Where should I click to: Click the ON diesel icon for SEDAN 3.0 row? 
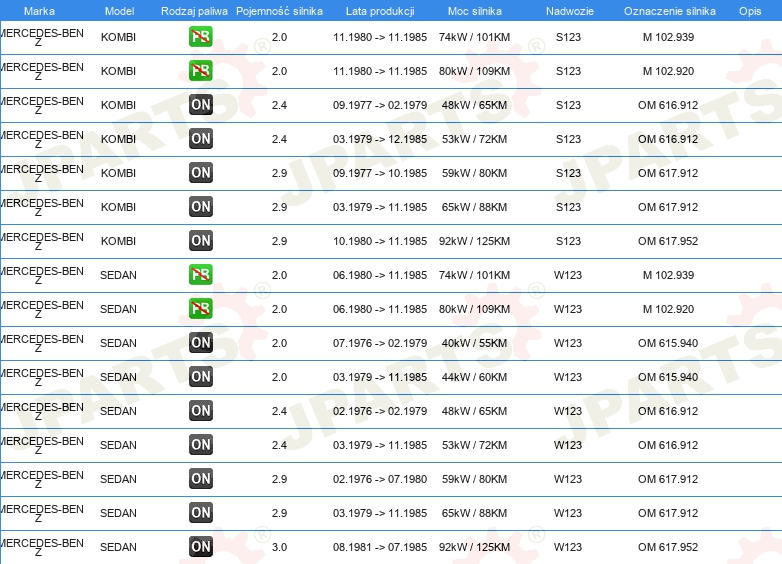[x=200, y=547]
